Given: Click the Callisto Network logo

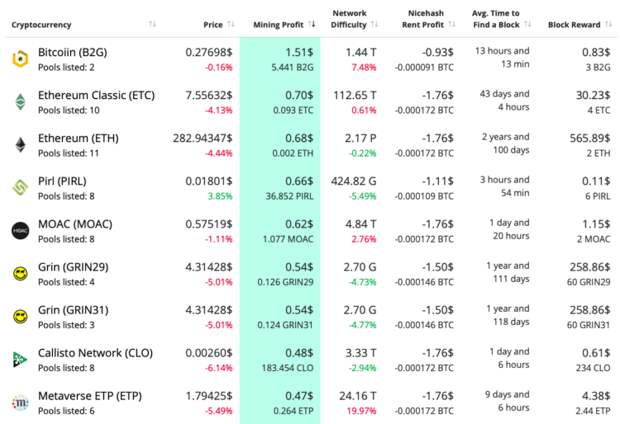Looking at the screenshot, I should coord(20,359).
